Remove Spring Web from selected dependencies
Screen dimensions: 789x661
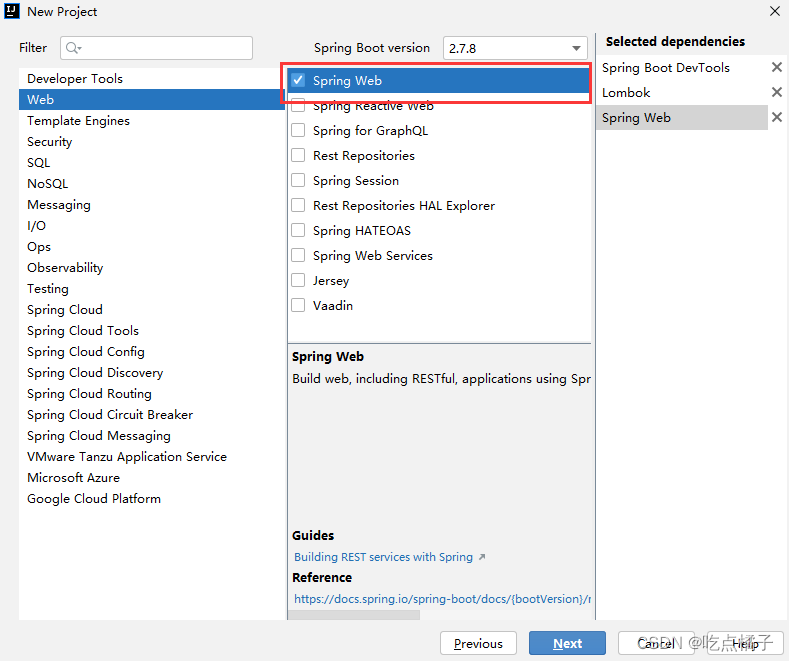pos(776,117)
